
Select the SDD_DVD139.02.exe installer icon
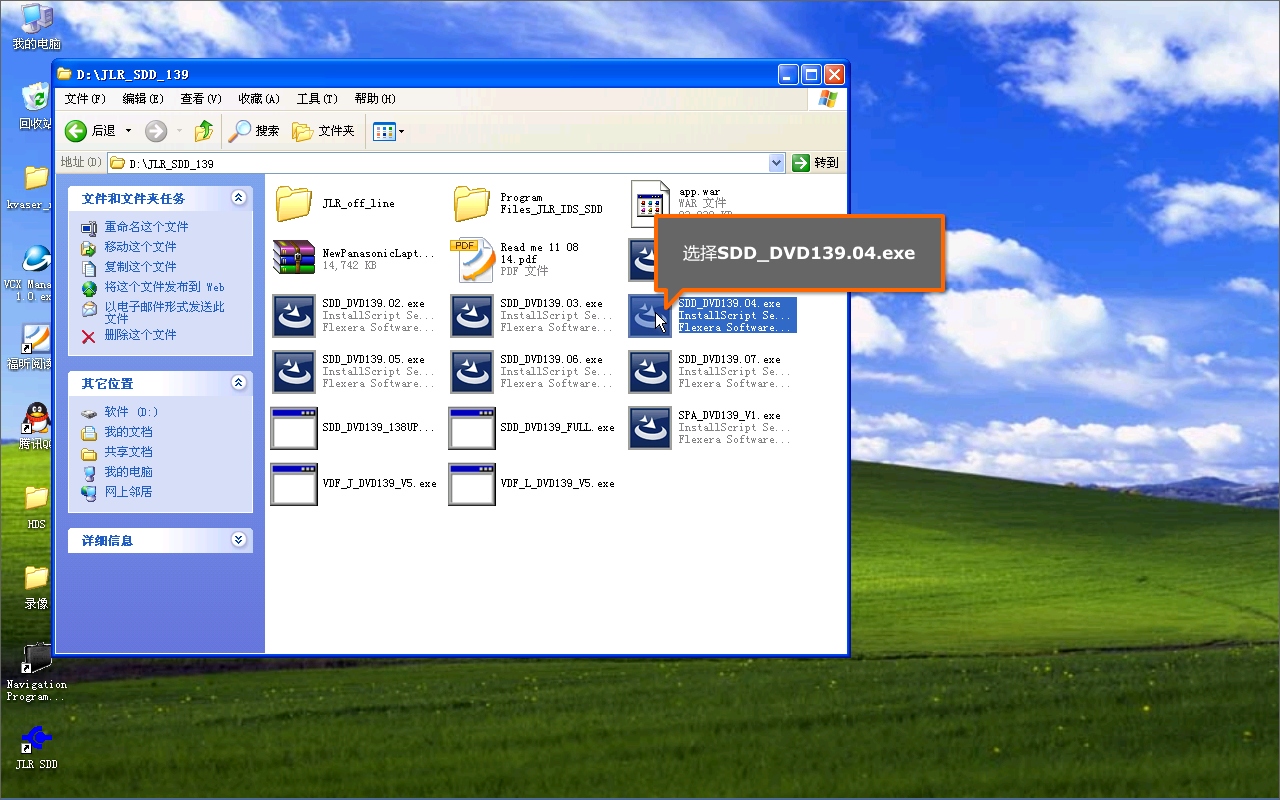click(x=294, y=316)
